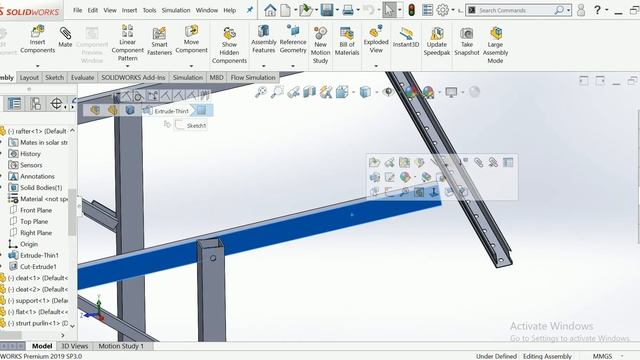
Task: Expand Insert Components dropdown arrow
Action: pos(38,66)
